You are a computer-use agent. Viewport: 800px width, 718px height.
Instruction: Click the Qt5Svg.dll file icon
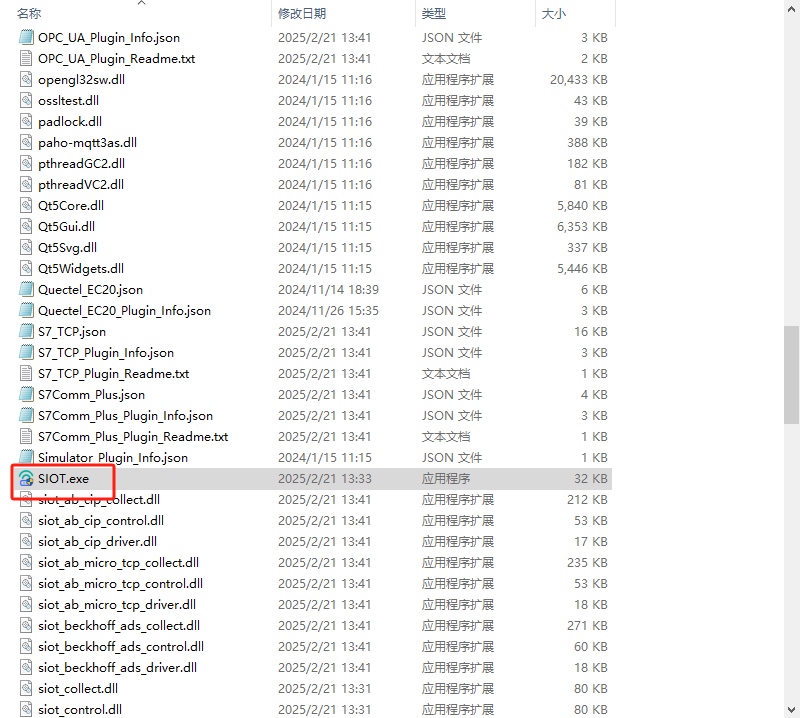[x=26, y=247]
